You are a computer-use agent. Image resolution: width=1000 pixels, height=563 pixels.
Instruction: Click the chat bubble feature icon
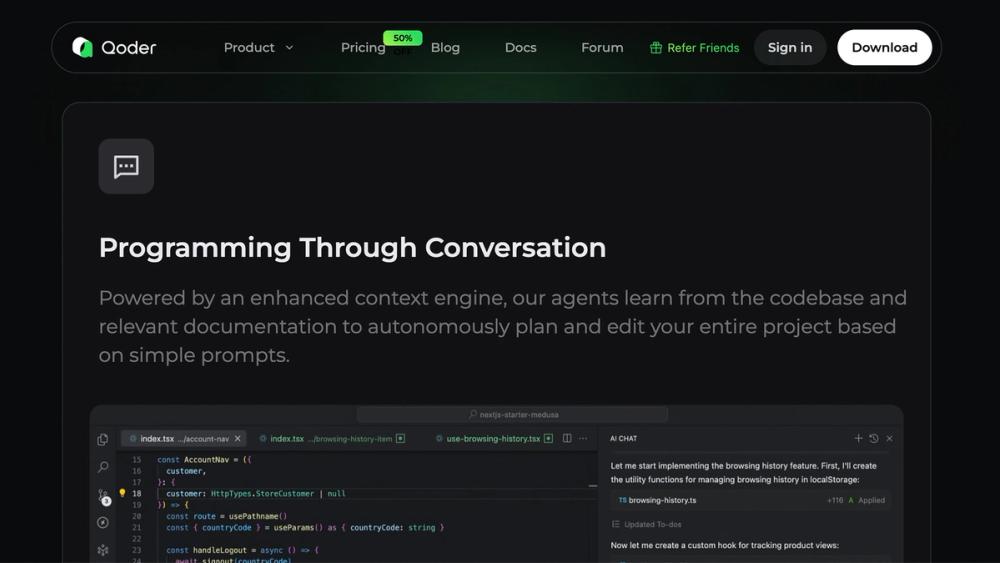point(126,166)
